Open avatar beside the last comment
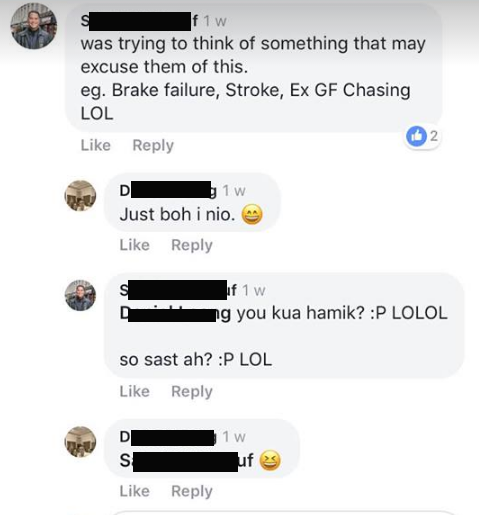 coord(80,442)
